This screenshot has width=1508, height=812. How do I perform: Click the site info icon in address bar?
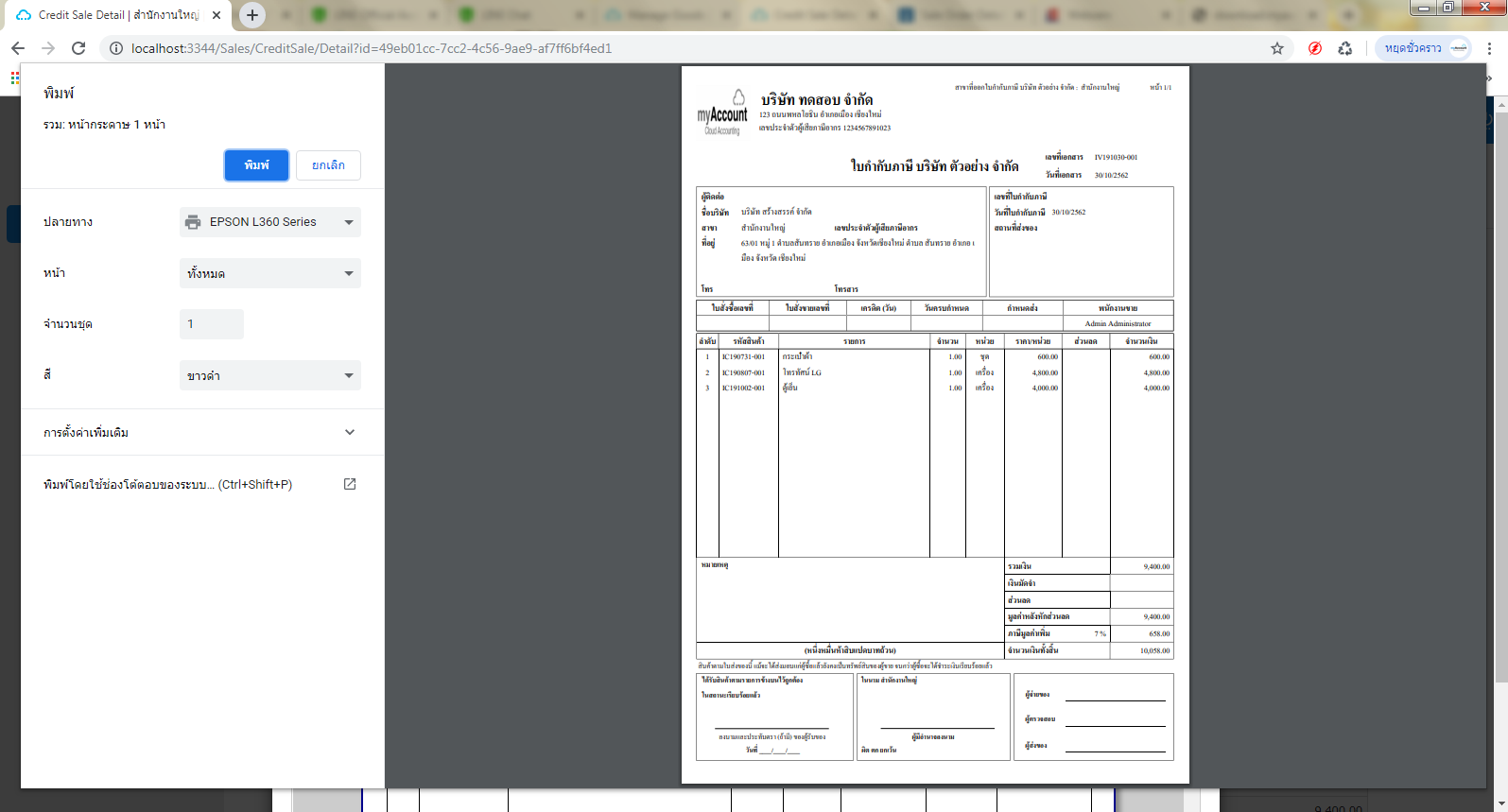(115, 48)
